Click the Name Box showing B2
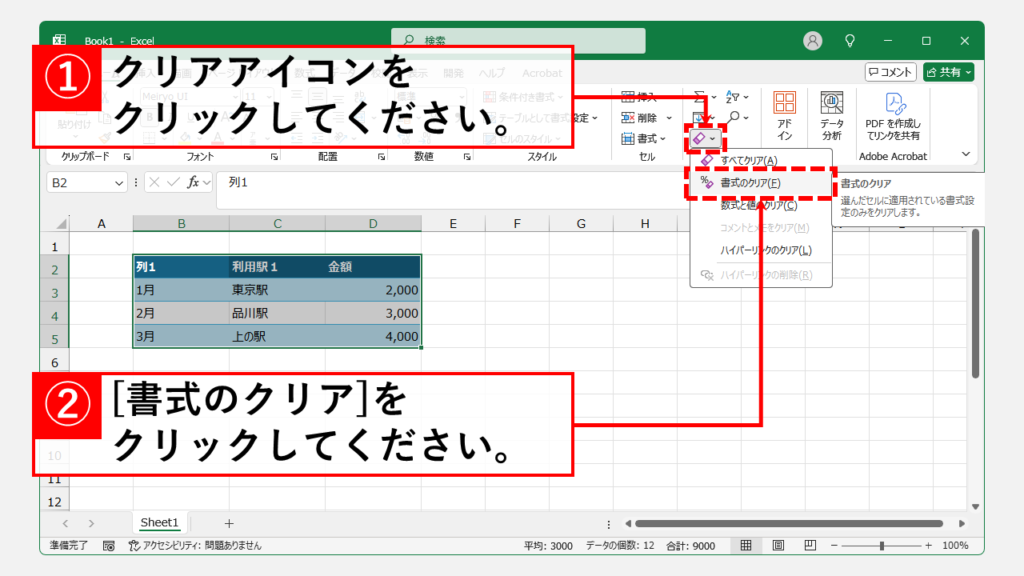The height and width of the screenshot is (576, 1024). [80, 183]
